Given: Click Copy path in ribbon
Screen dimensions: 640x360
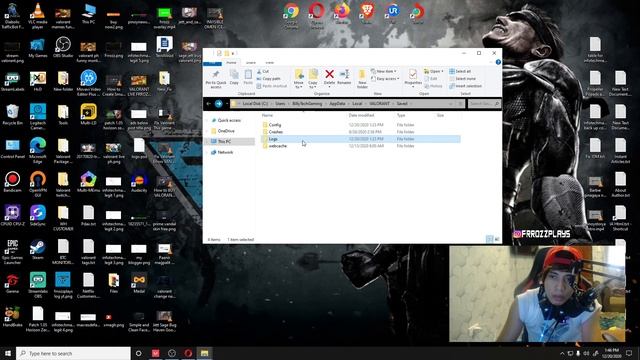Looking at the screenshot, I should click(x=269, y=79).
